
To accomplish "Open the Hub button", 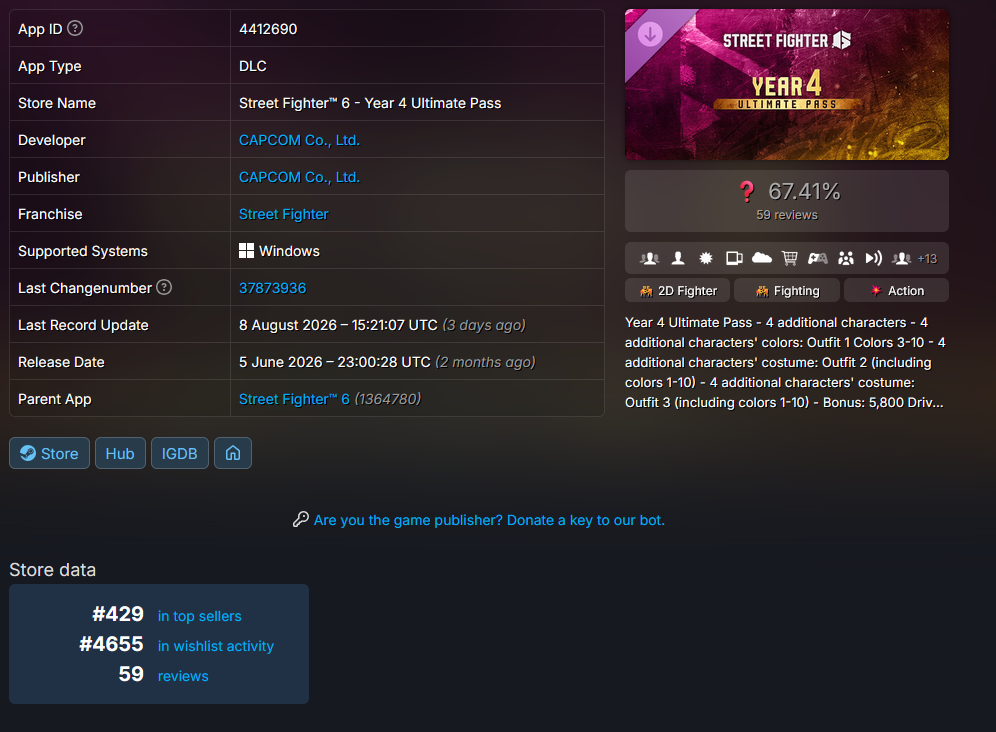I will coord(120,453).
